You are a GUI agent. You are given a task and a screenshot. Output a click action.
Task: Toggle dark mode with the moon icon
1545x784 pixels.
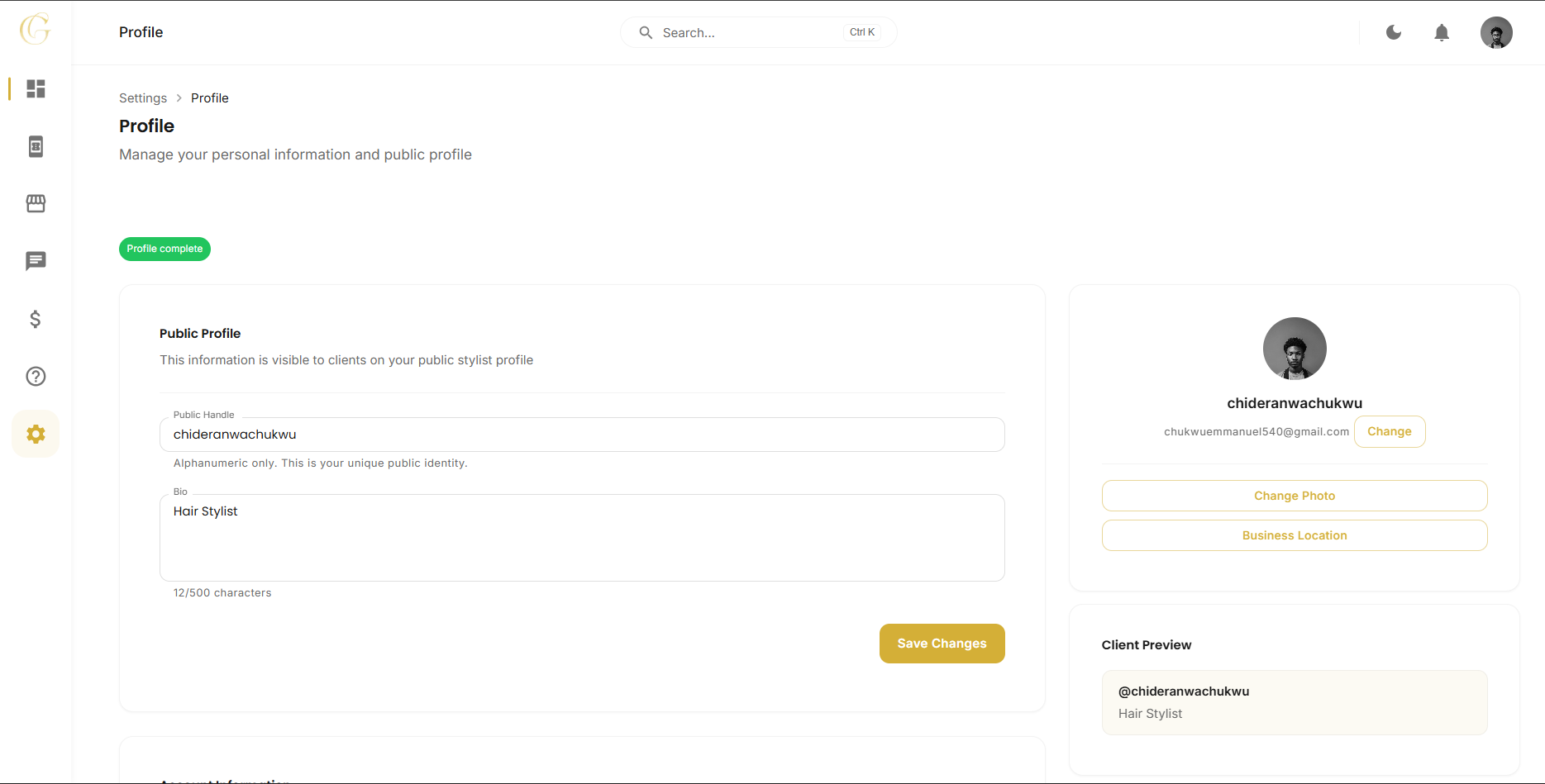(x=1394, y=32)
